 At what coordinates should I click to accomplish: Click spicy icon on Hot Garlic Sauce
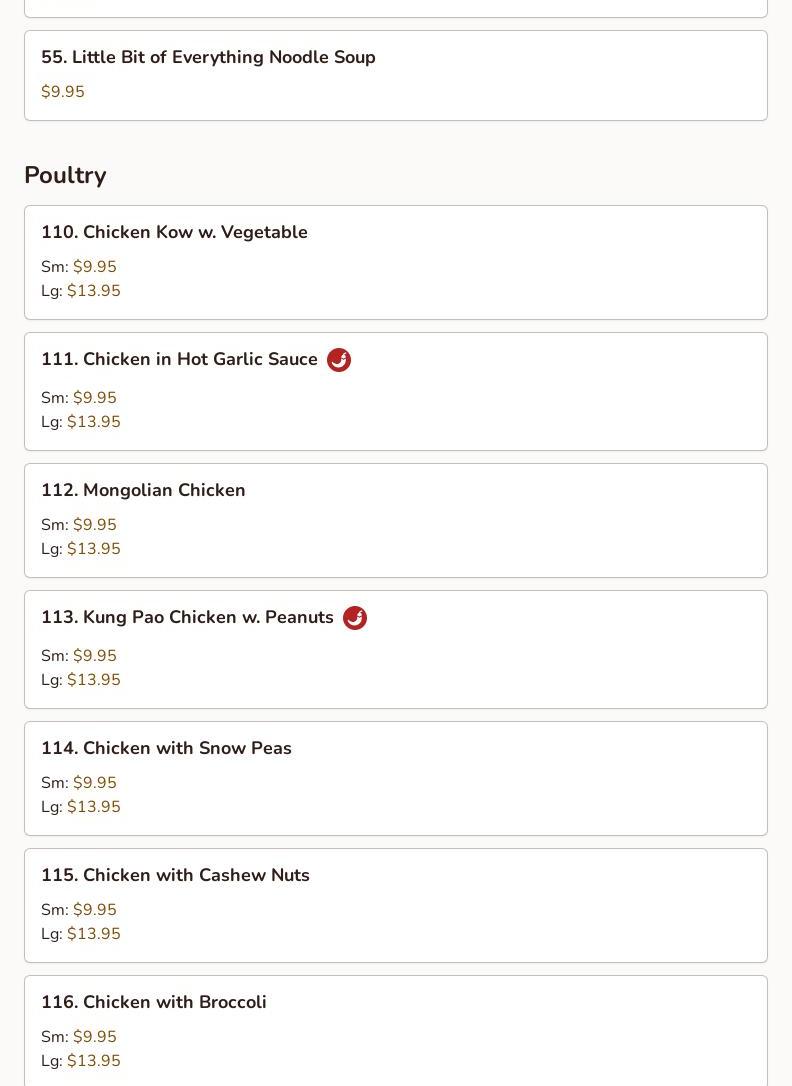339,360
